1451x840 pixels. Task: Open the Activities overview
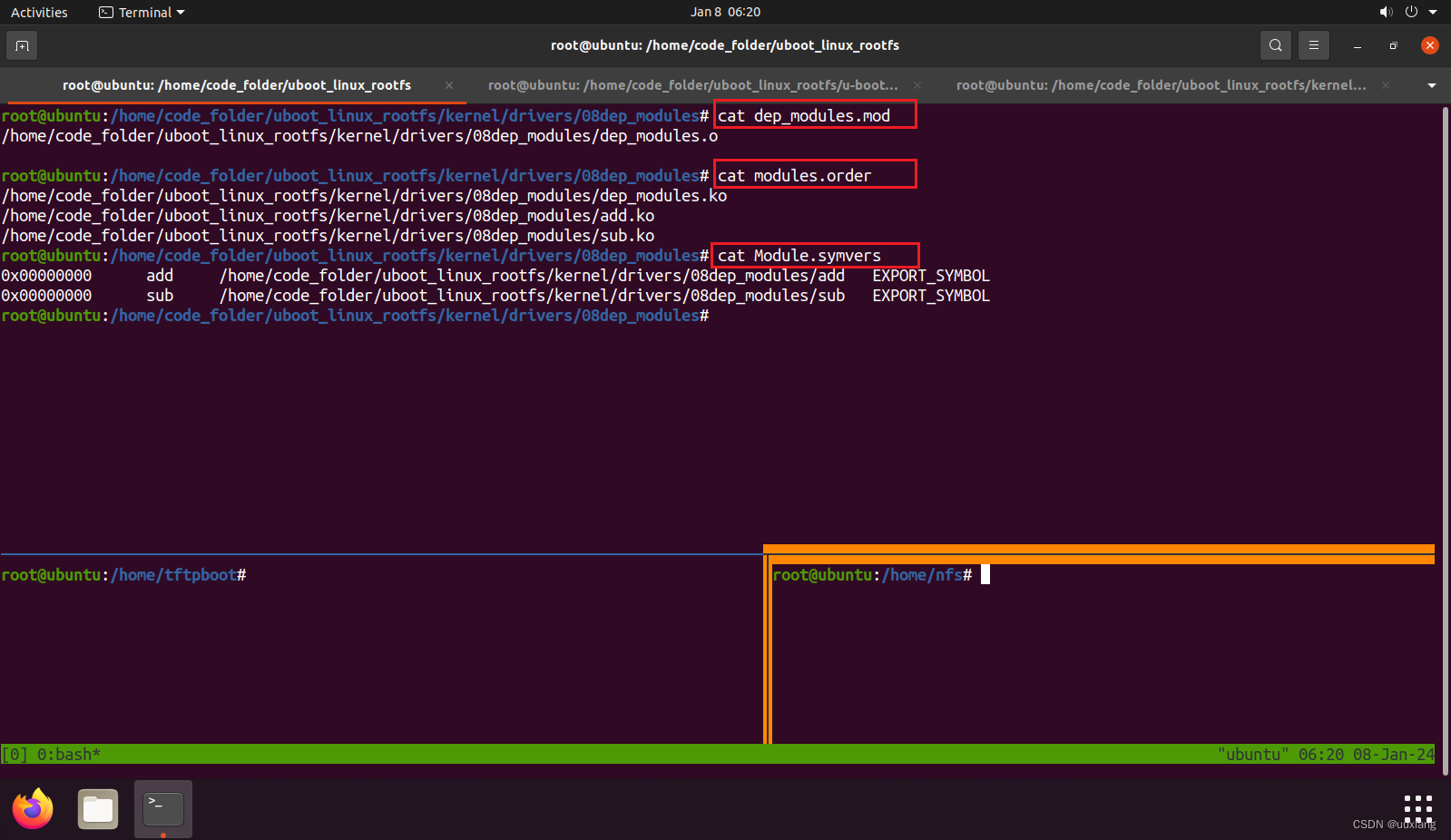click(39, 13)
